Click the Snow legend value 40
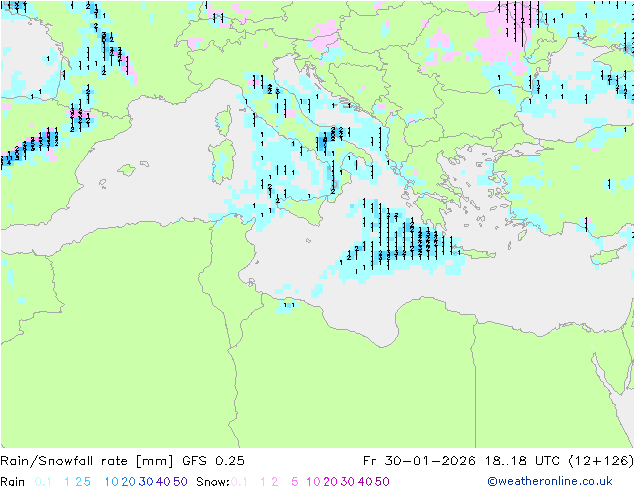 click(365, 482)
